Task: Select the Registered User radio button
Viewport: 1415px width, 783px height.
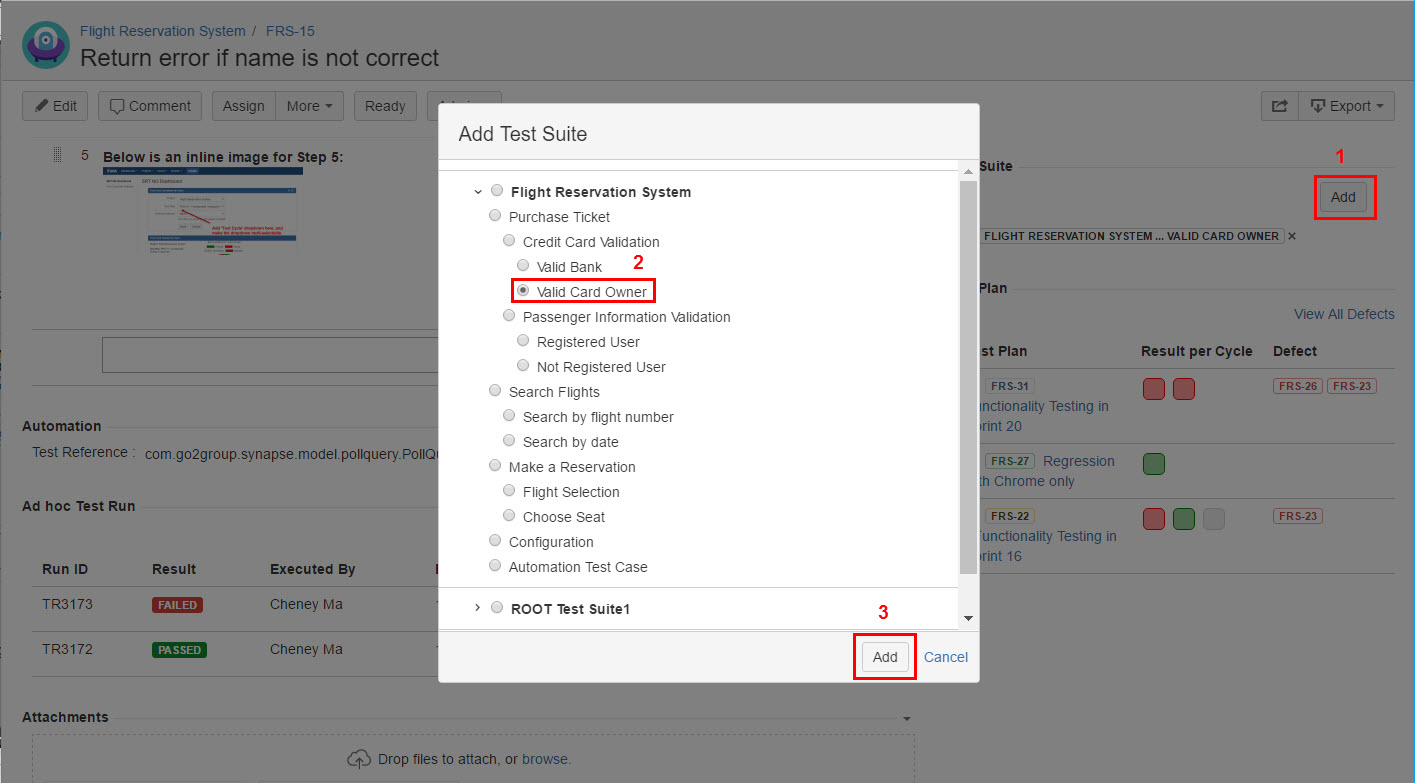Action: (x=523, y=341)
